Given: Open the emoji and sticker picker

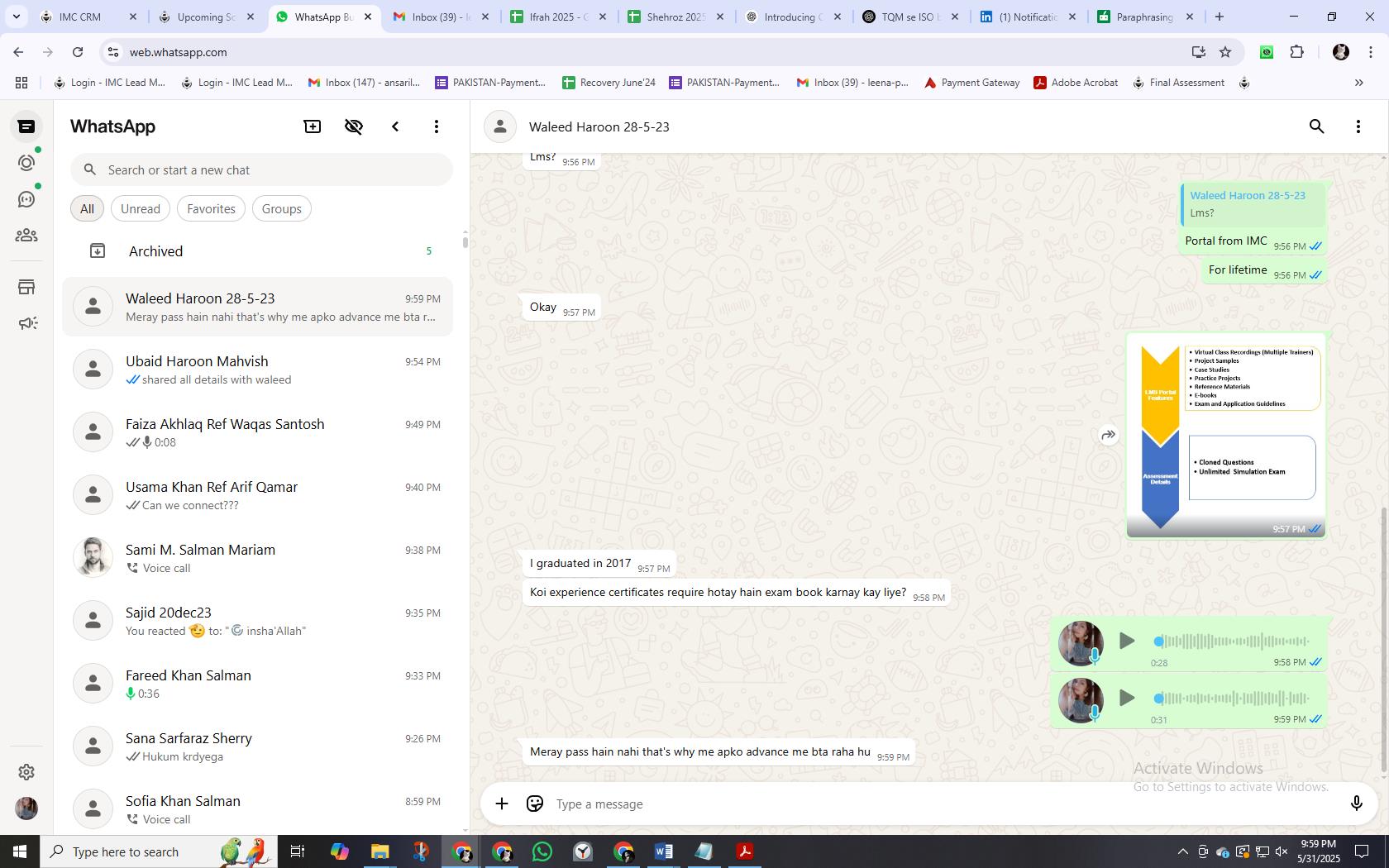Looking at the screenshot, I should pyautogui.click(x=535, y=804).
